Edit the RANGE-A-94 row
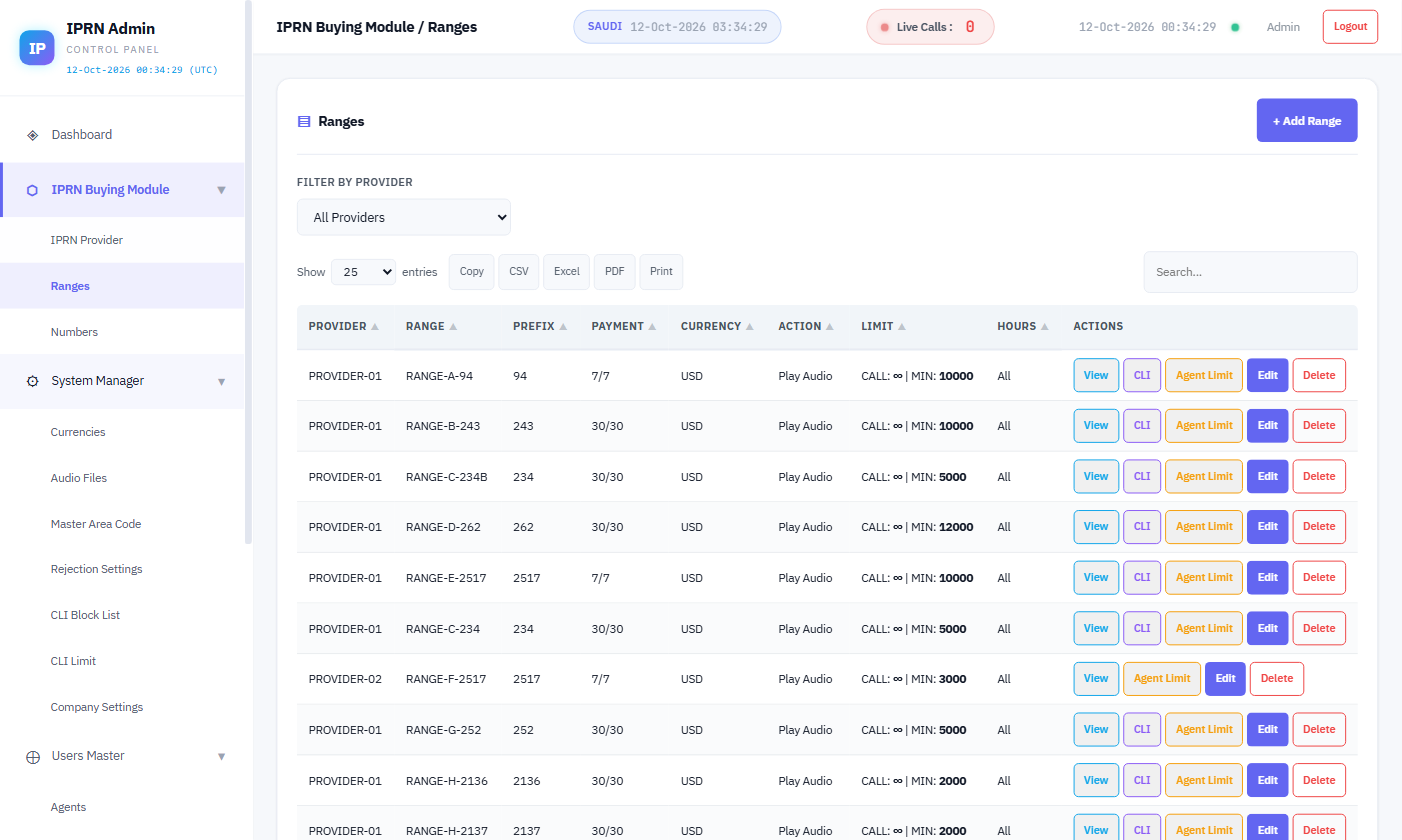 coord(1268,375)
